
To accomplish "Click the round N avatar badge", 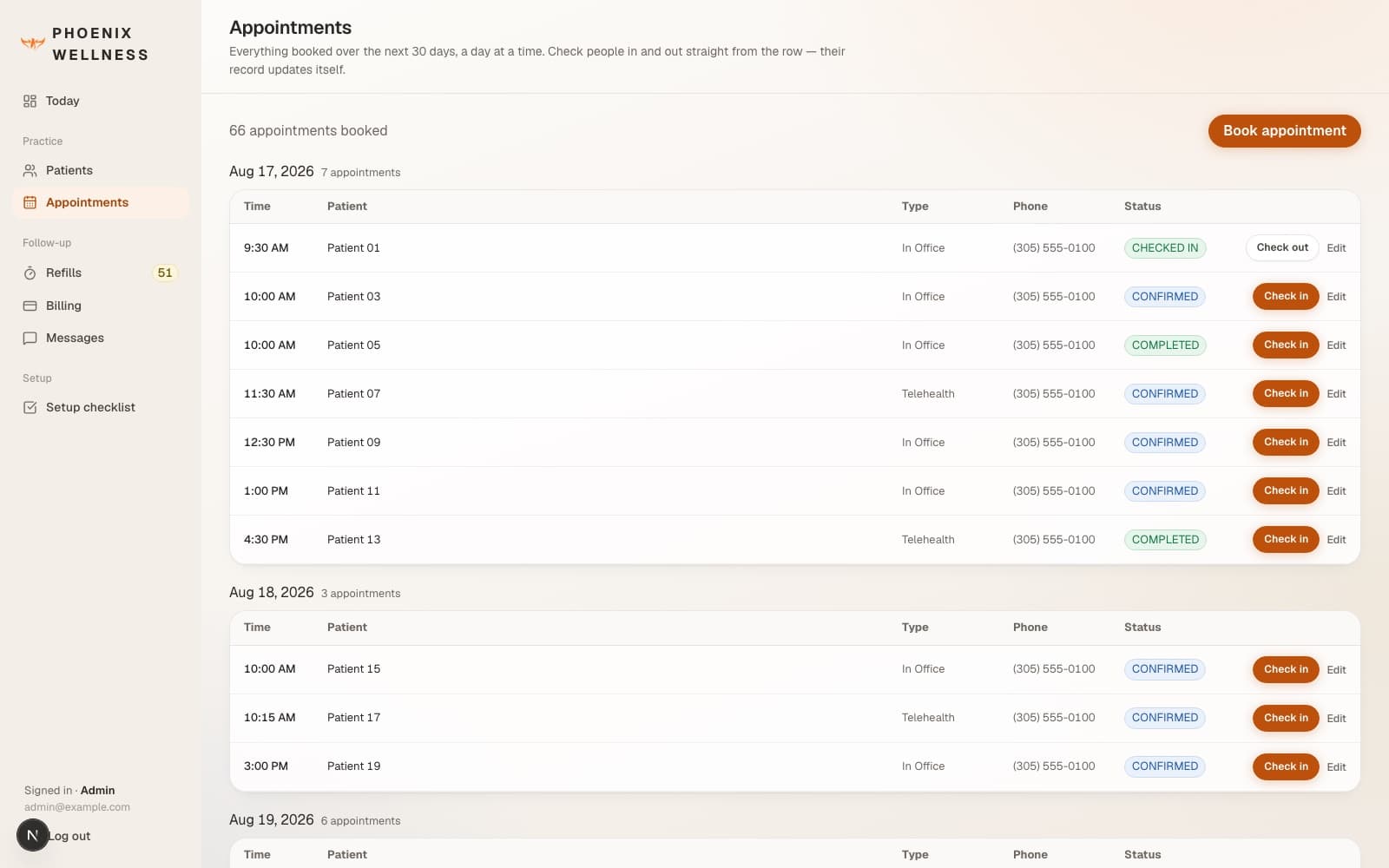I will (x=33, y=835).
